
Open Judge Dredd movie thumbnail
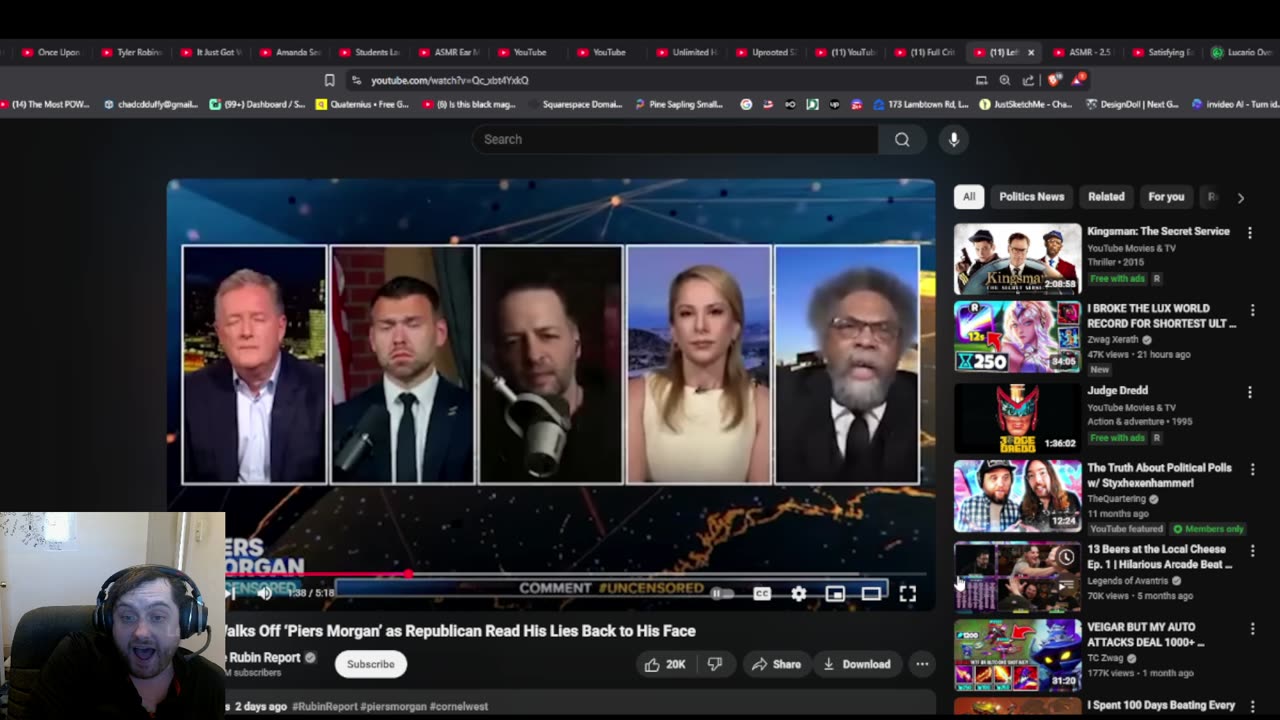[1017, 417]
